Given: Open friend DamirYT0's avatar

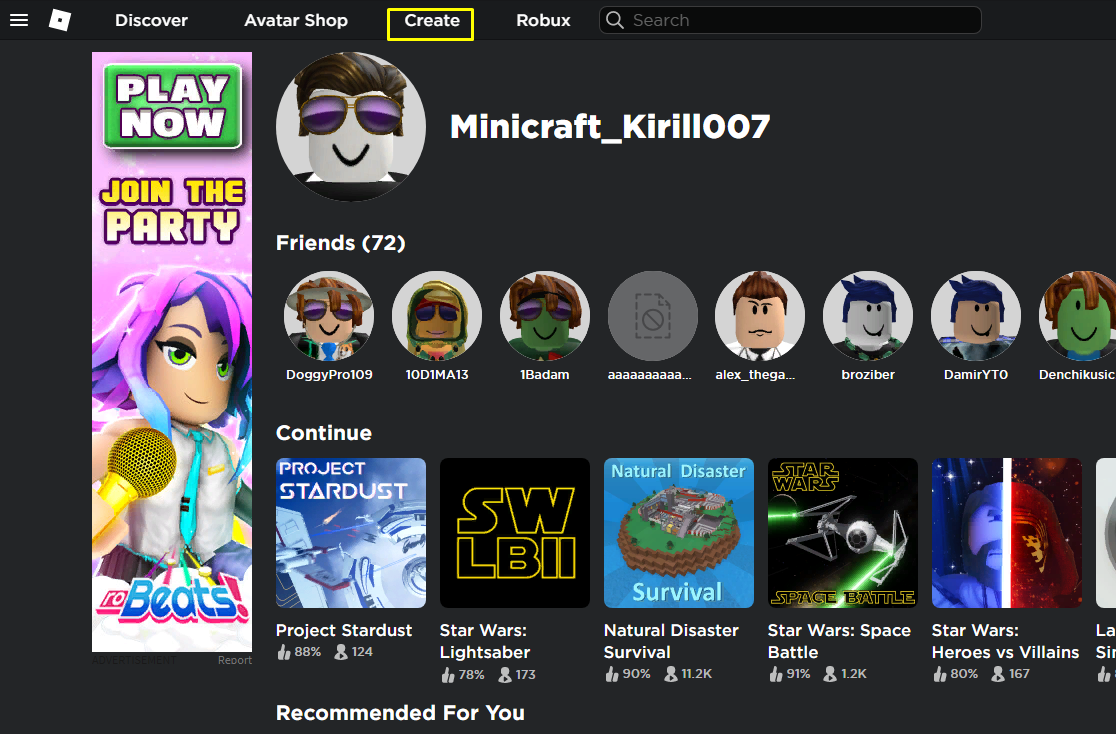Looking at the screenshot, I should [976, 315].
